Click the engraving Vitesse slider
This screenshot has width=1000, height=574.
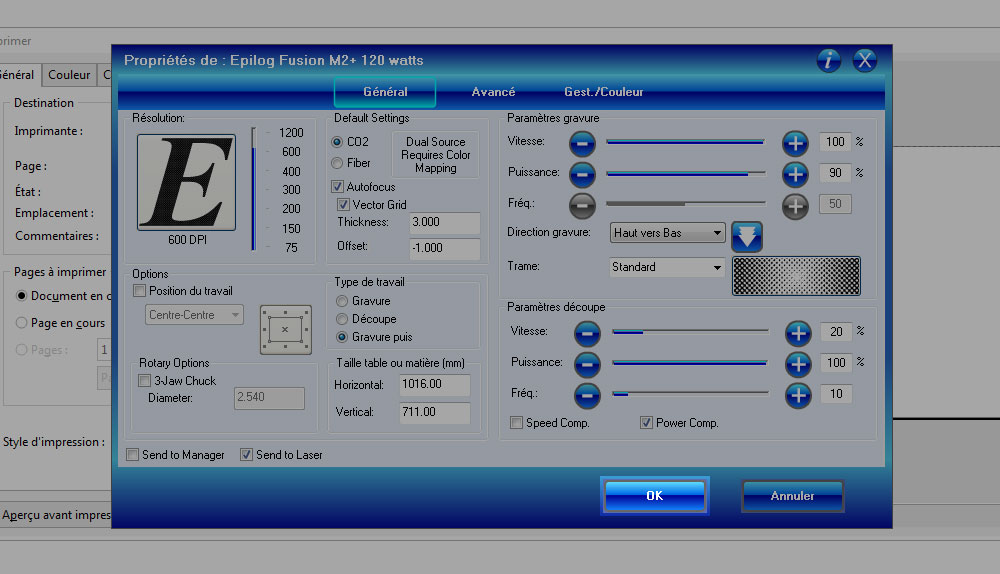click(686, 142)
